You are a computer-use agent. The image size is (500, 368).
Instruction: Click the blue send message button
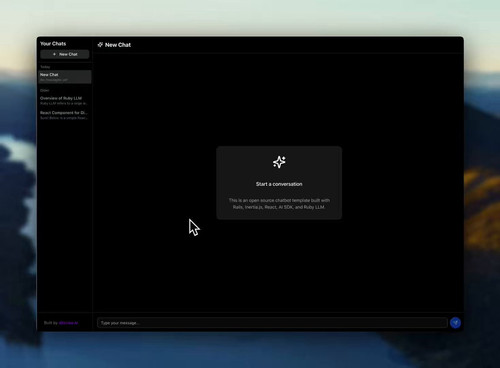(455, 323)
